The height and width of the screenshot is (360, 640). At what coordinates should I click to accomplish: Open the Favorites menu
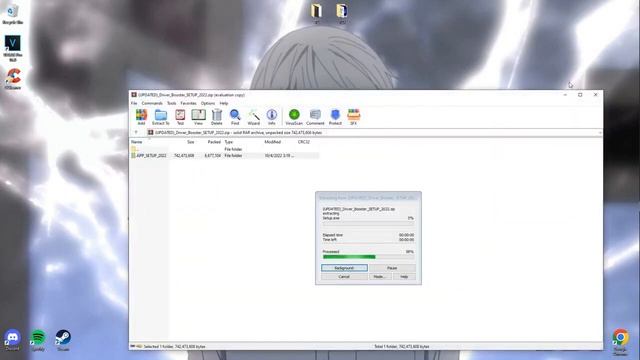click(x=188, y=103)
